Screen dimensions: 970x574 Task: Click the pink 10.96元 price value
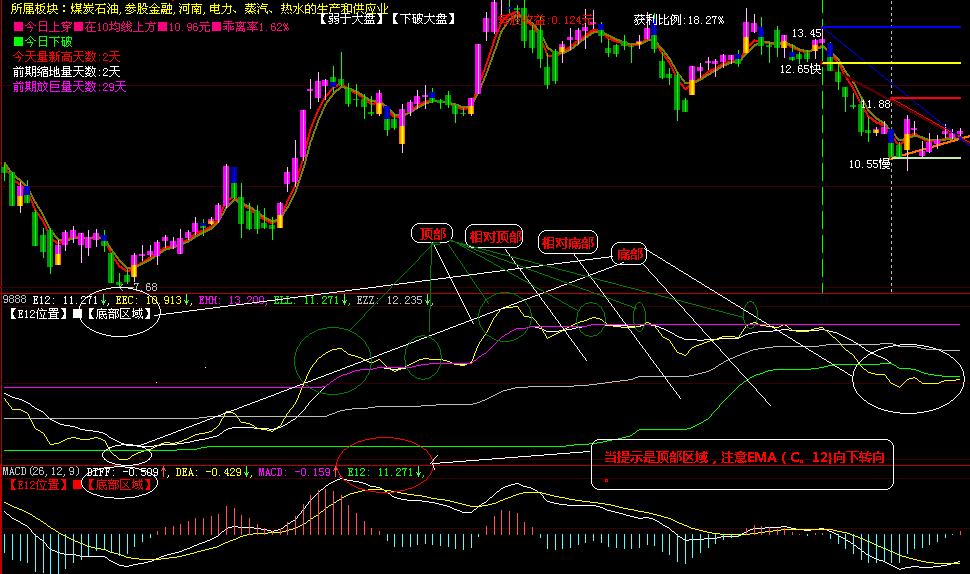(x=185, y=27)
